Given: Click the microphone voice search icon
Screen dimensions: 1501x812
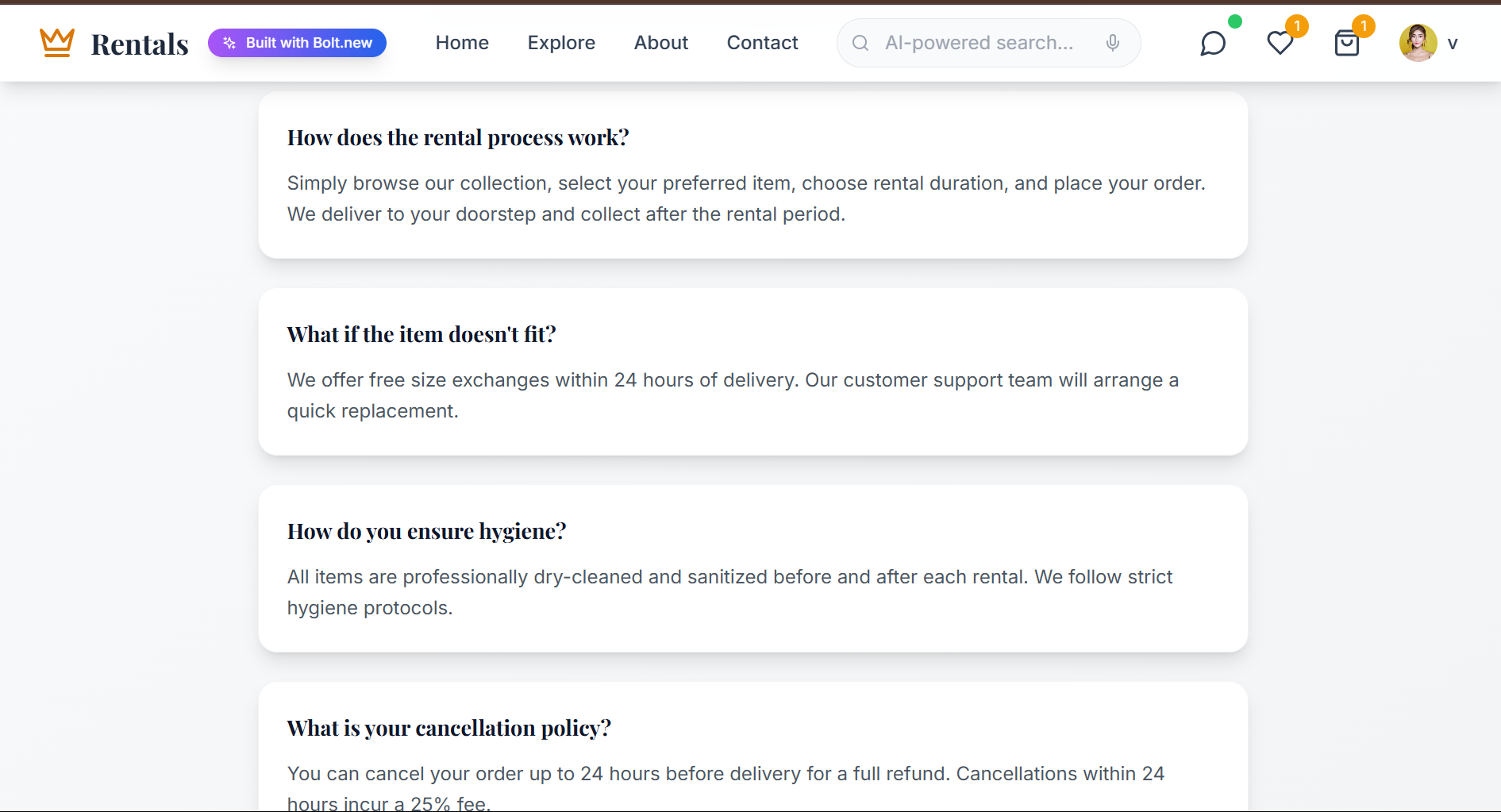Looking at the screenshot, I should point(1113,43).
